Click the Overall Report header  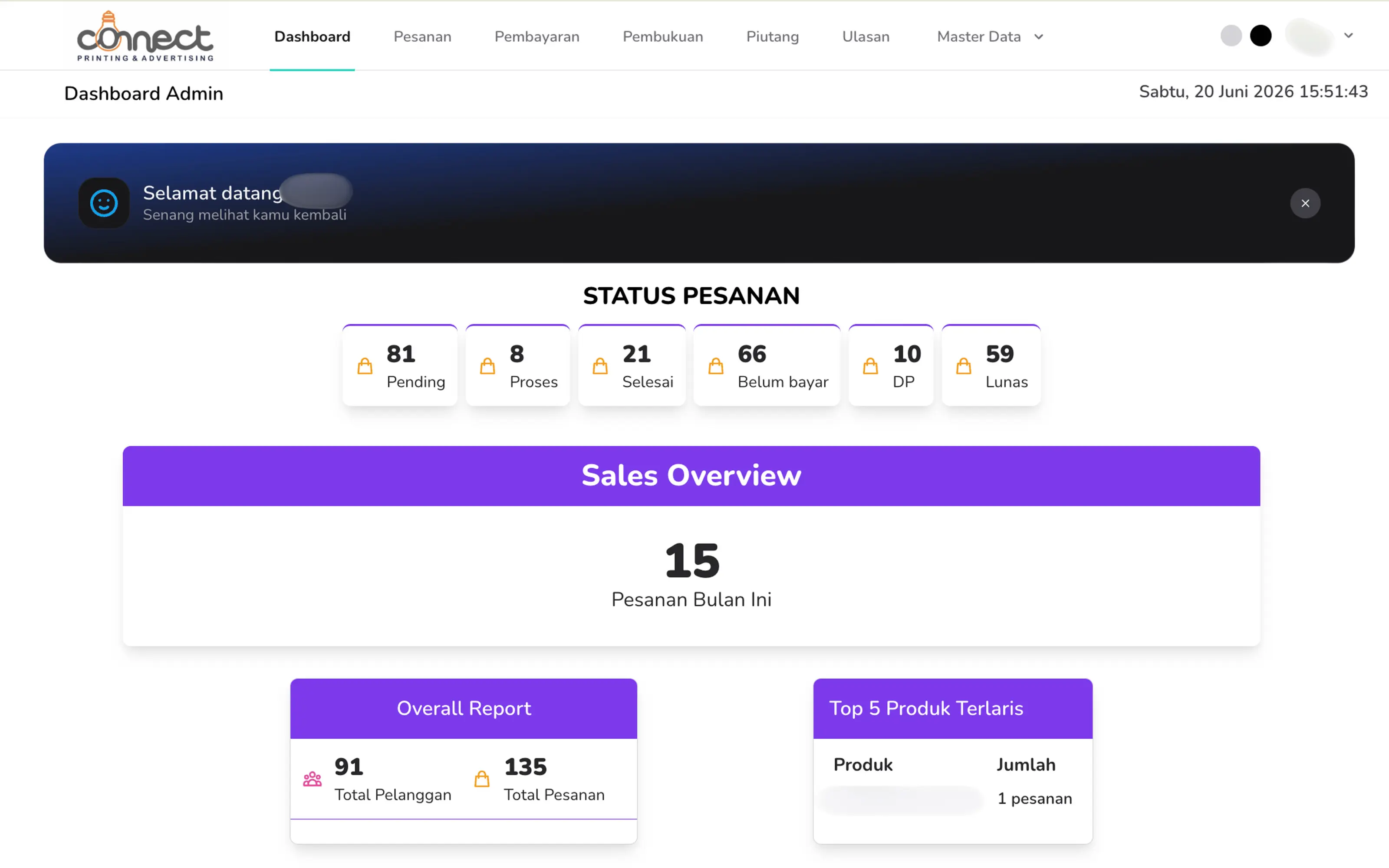(x=464, y=708)
